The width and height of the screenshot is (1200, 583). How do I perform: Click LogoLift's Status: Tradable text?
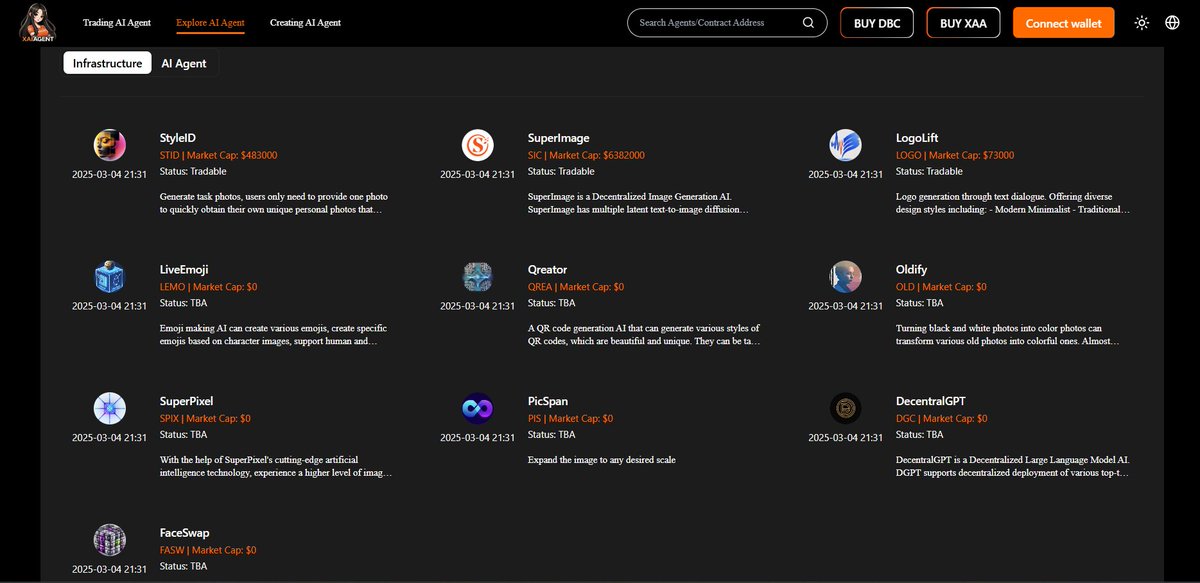tap(929, 171)
